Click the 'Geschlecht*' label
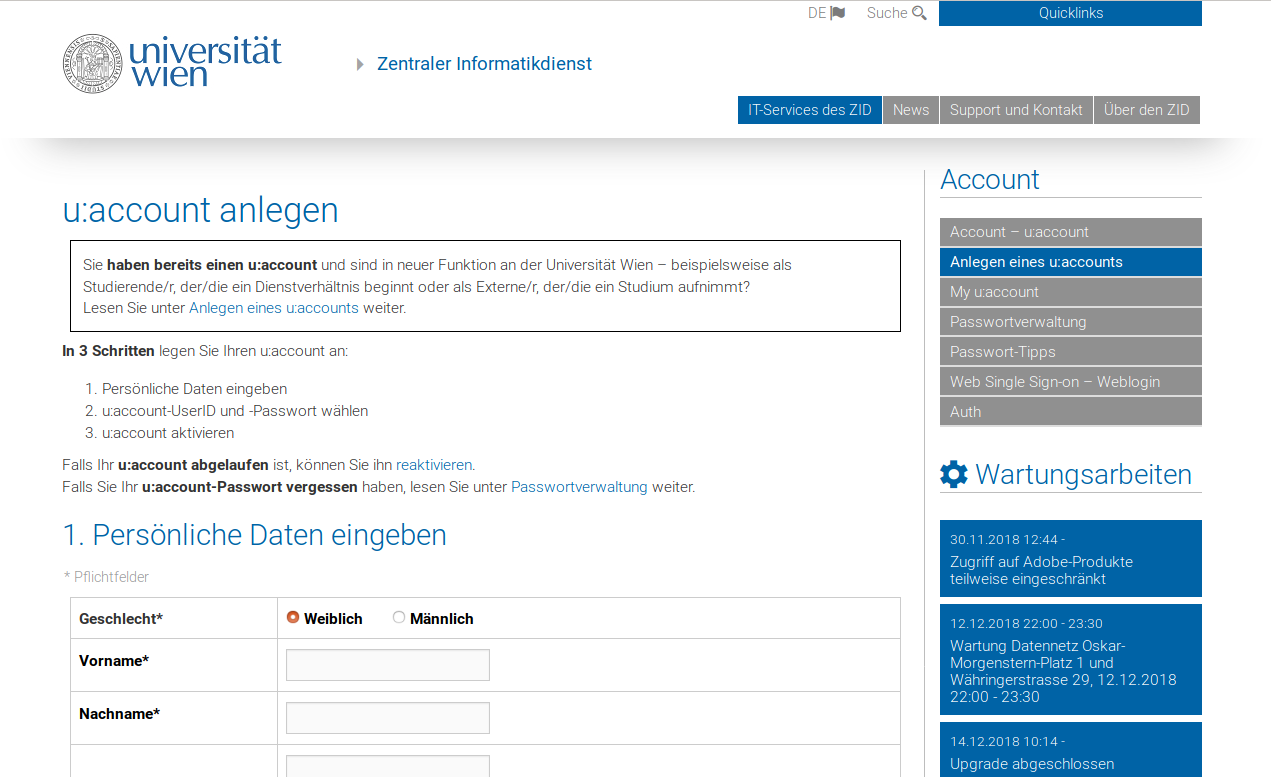This screenshot has width=1271, height=777. (121, 619)
